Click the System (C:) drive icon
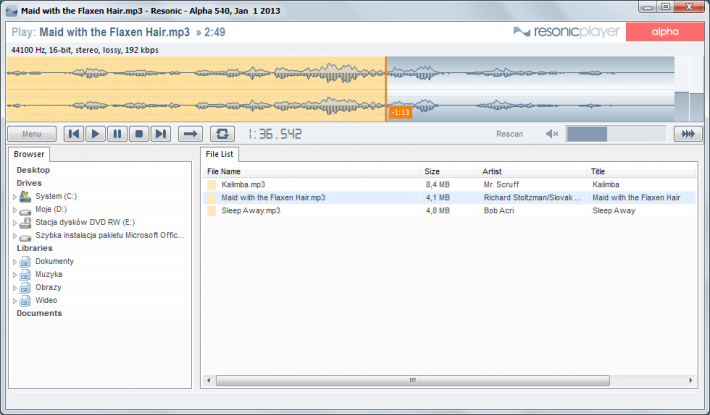Viewport: 710px width, 415px height. coord(25,196)
